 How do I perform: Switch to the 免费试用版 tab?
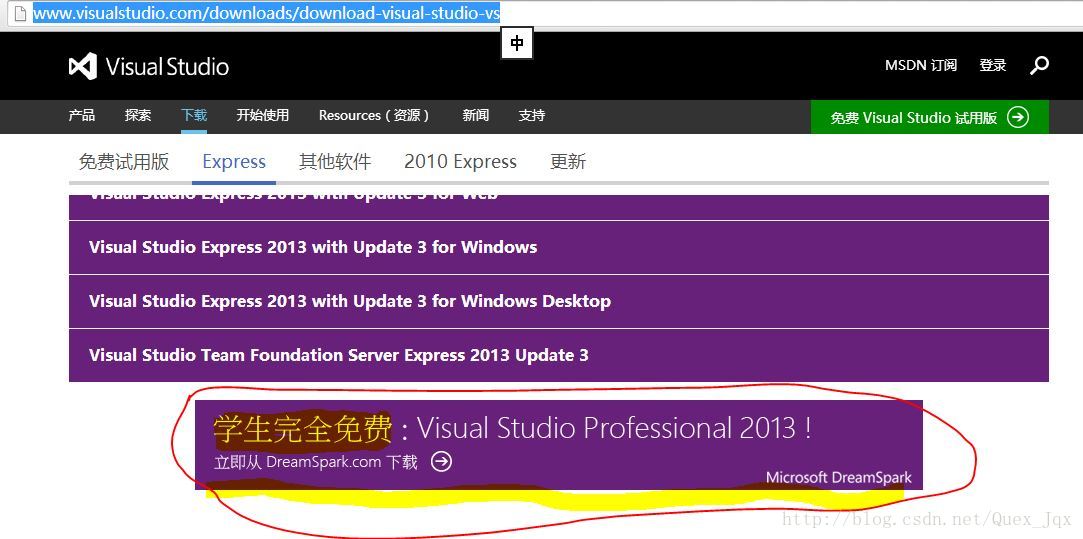124,162
